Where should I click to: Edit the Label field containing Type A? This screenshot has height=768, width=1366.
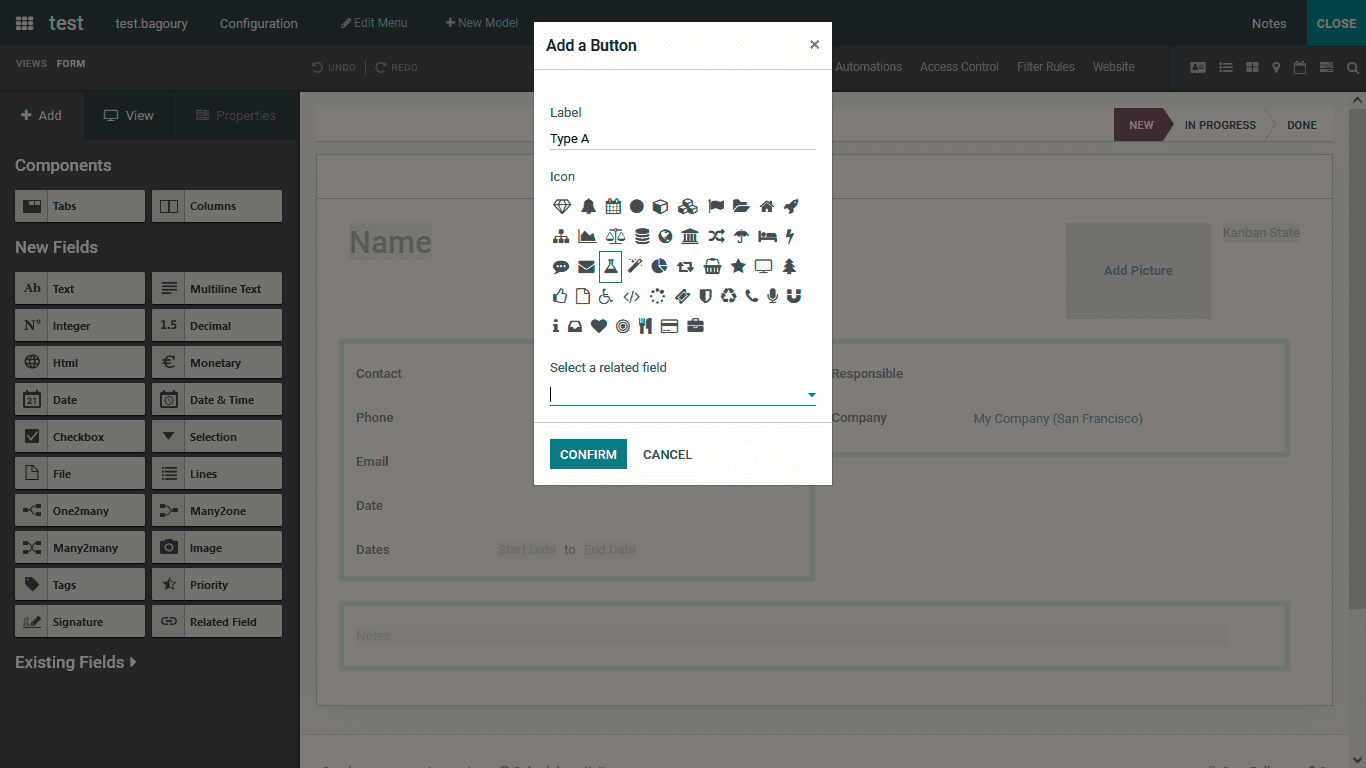tap(683, 138)
